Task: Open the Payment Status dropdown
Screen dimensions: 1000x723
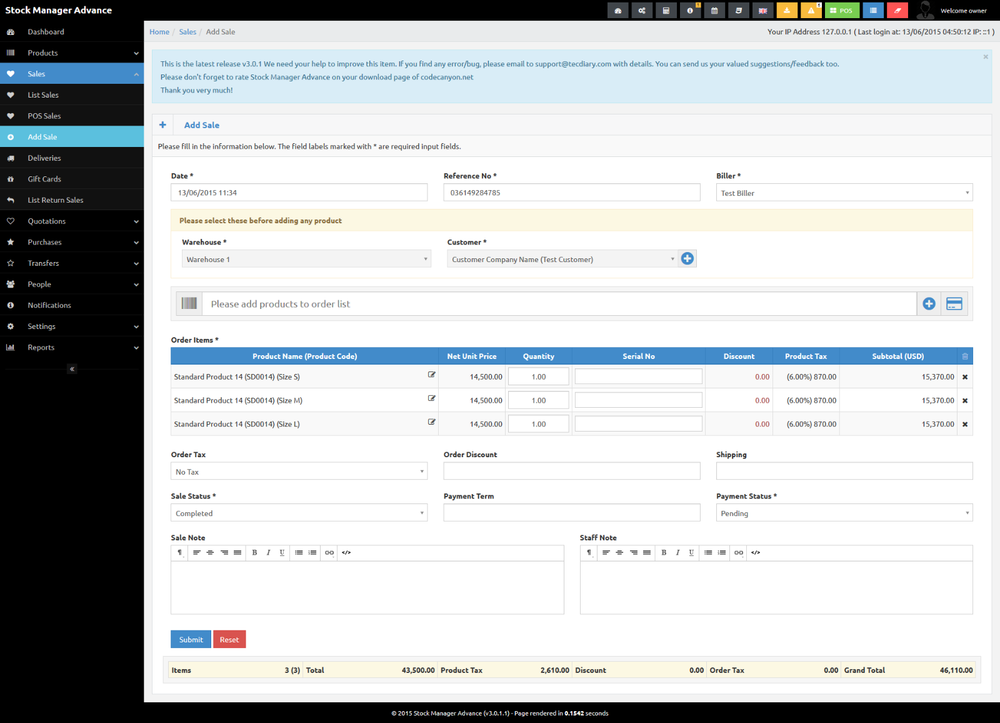Action: (x=845, y=513)
